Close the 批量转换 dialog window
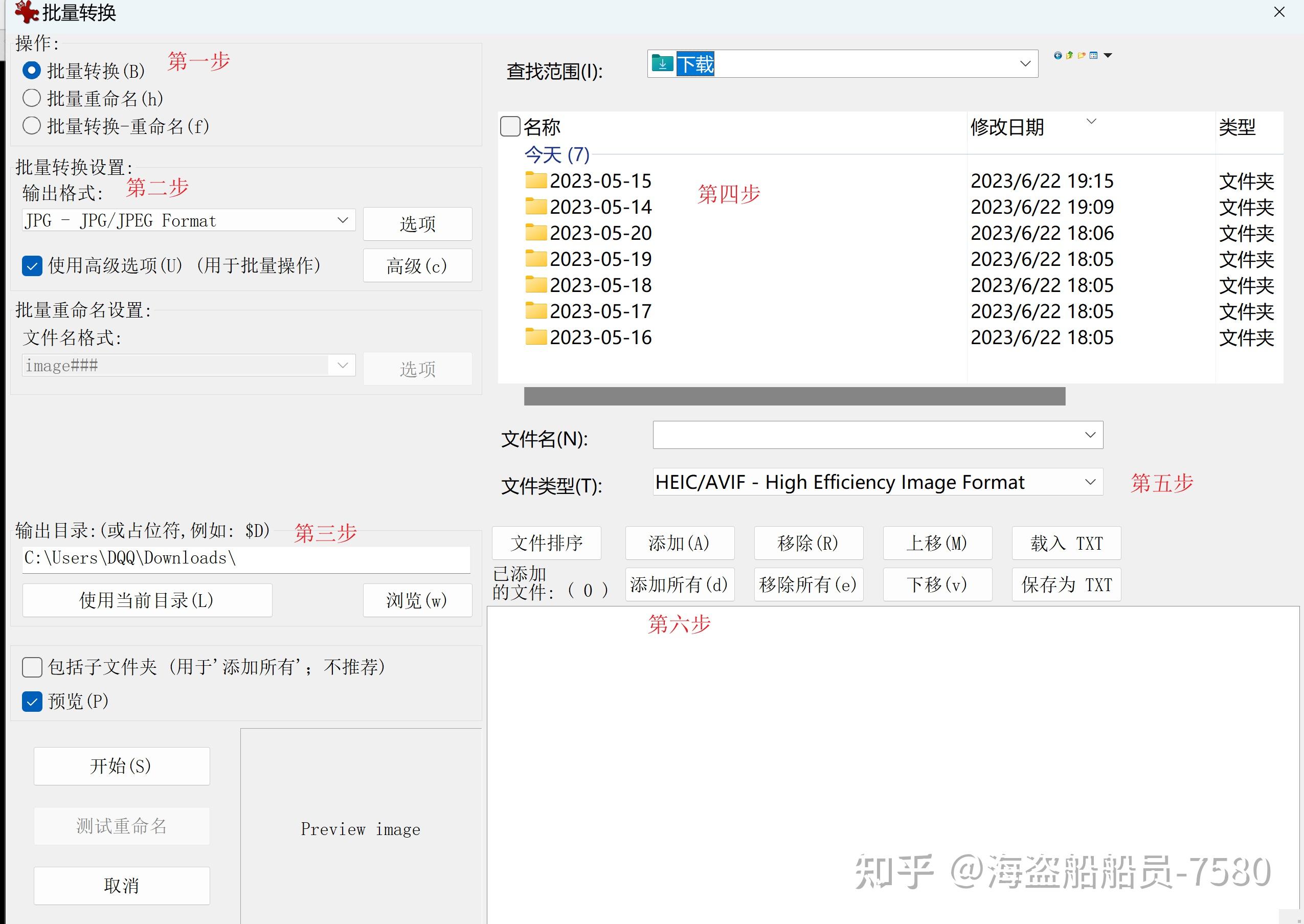 1279,12
